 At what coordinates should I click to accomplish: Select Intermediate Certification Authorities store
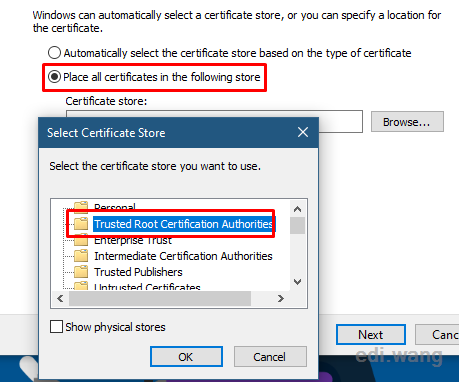183,256
